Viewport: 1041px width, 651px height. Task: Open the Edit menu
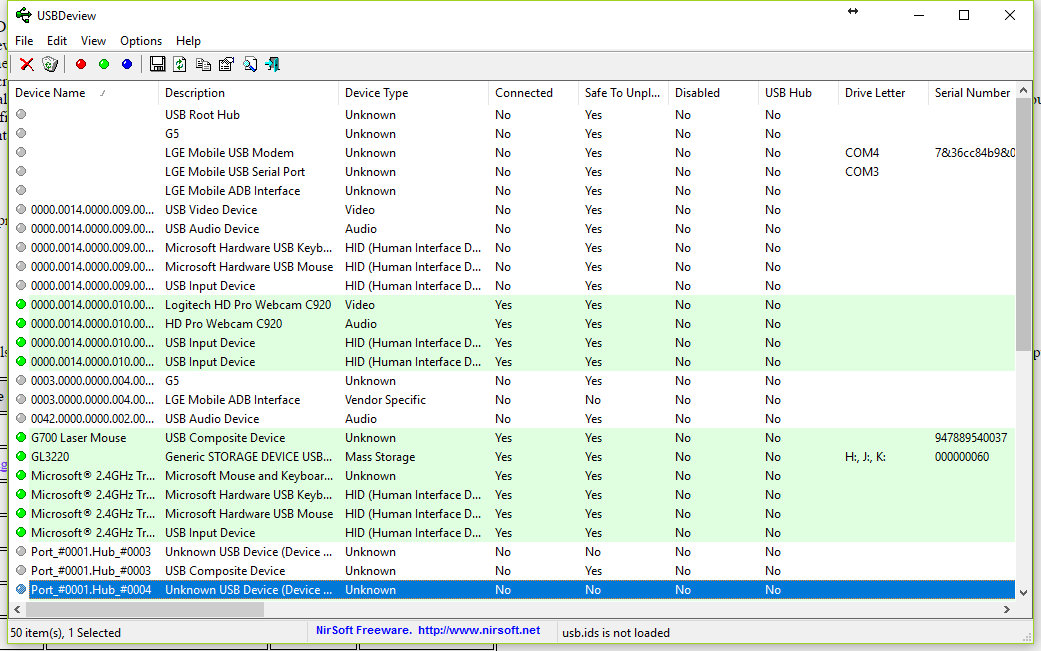[x=56, y=40]
